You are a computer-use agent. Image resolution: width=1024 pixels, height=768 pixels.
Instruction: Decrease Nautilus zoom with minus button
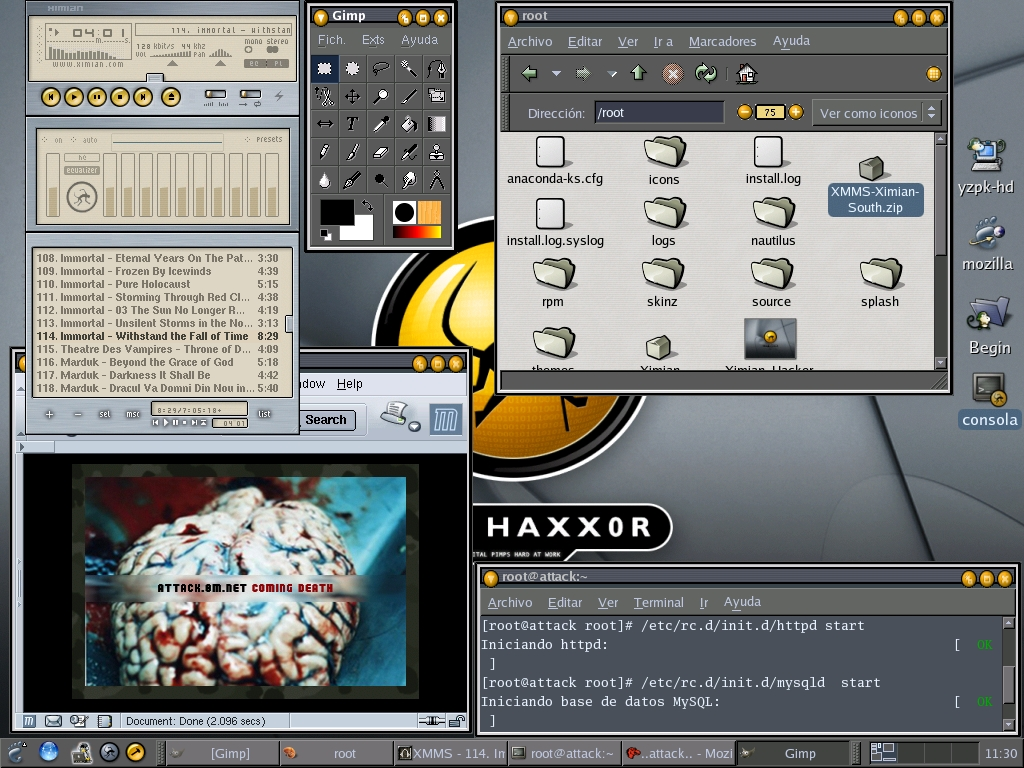[x=744, y=112]
